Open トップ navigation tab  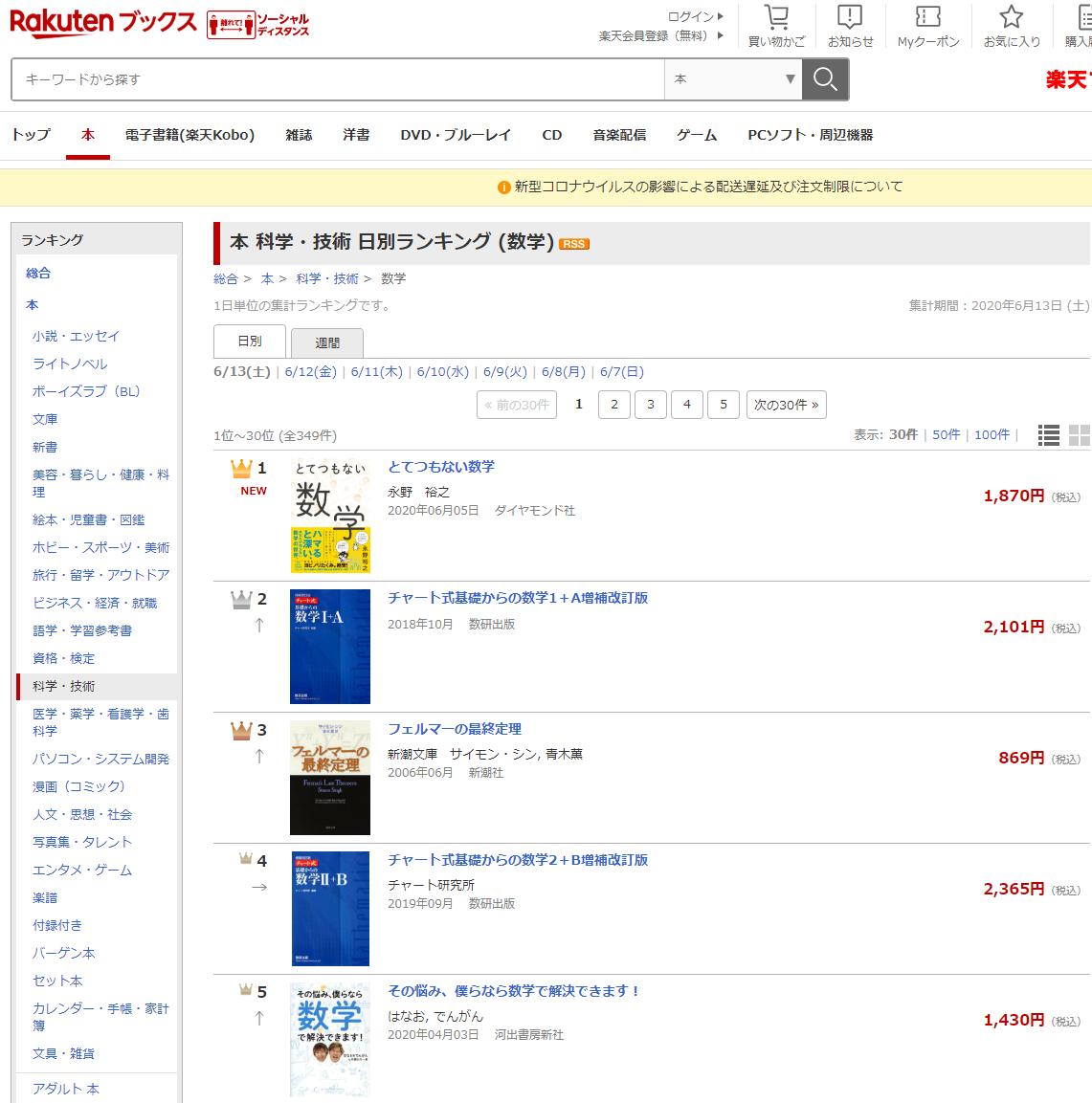(x=31, y=135)
